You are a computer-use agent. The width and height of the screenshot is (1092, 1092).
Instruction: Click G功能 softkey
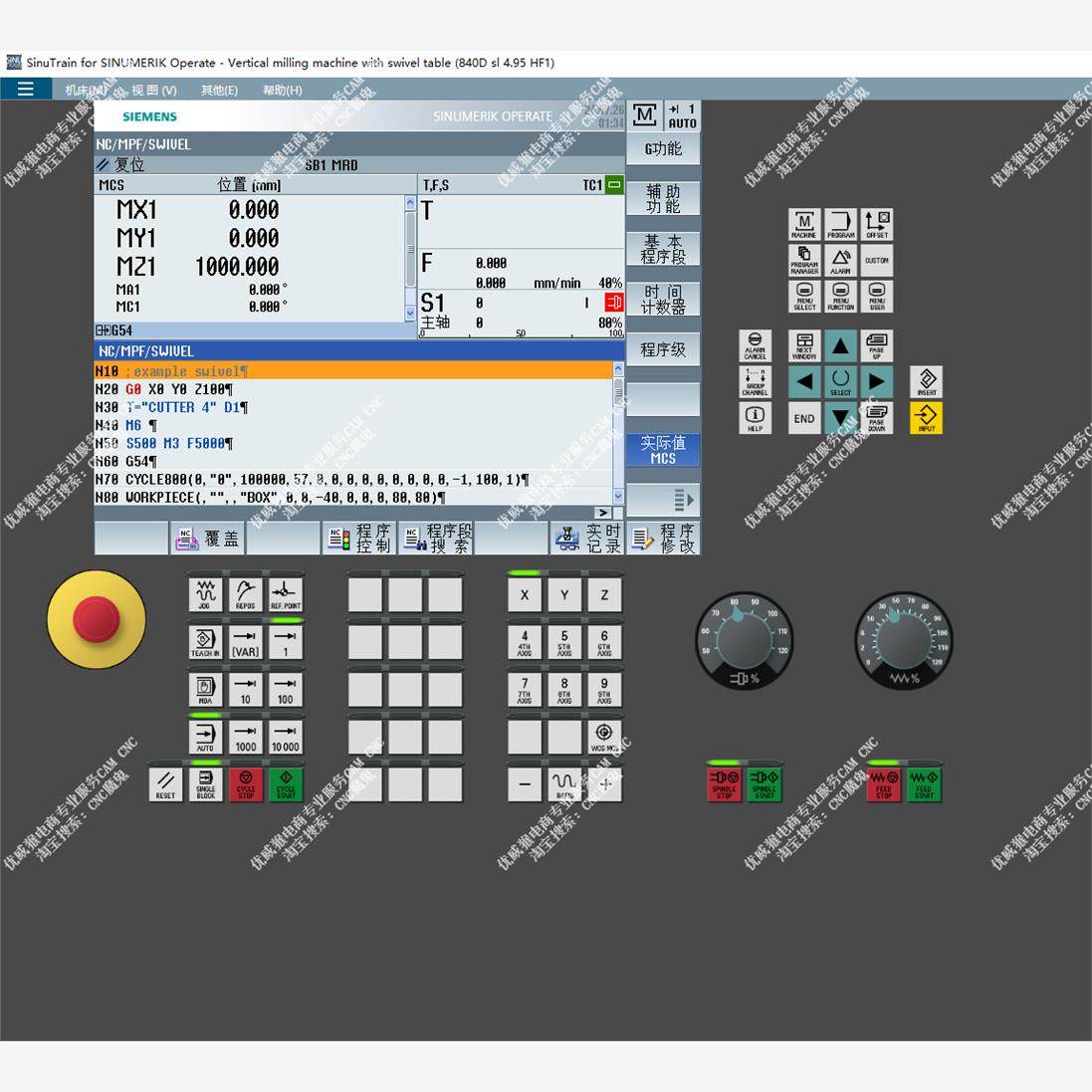(663, 148)
